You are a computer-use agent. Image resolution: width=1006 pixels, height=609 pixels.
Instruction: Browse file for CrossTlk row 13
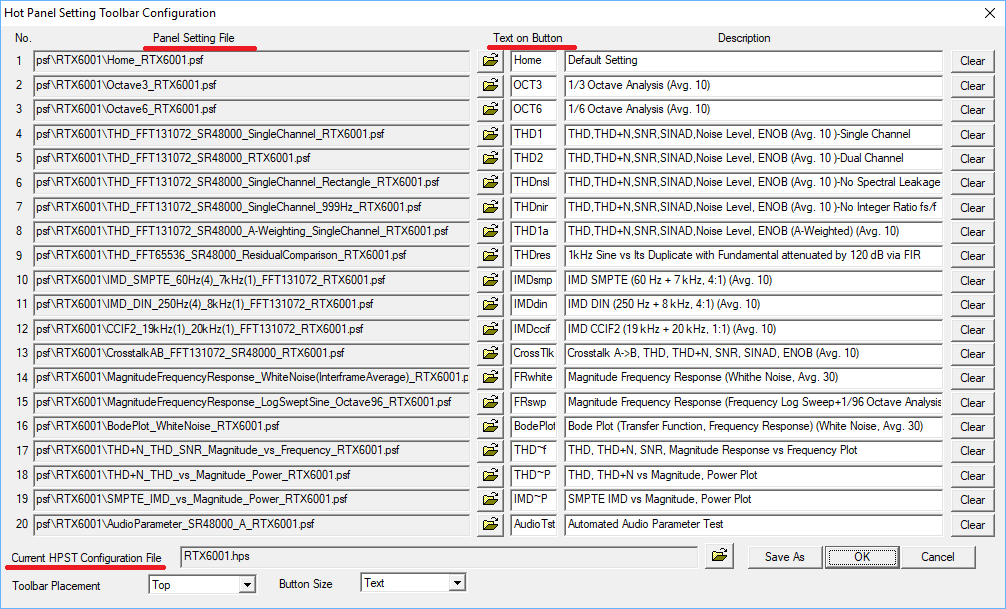490,354
